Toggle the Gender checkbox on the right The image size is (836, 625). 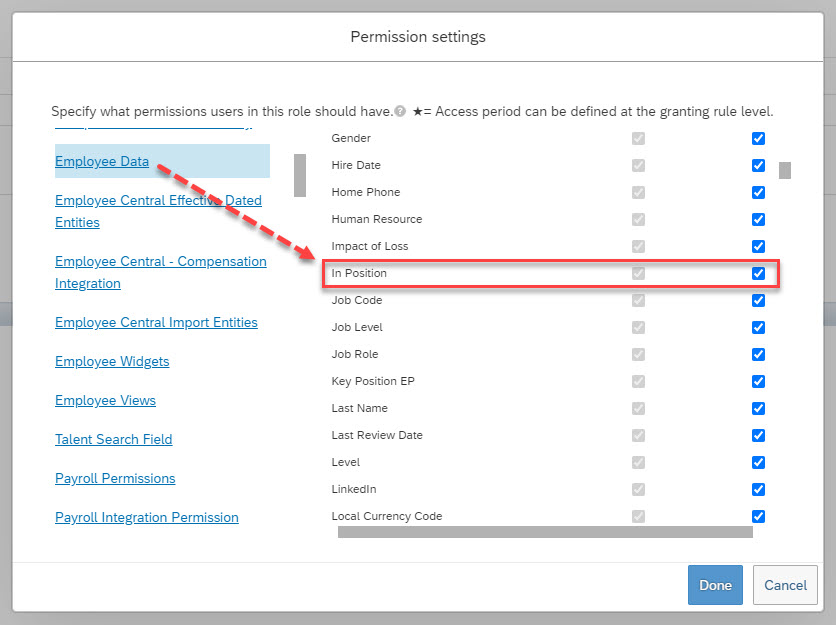(758, 138)
